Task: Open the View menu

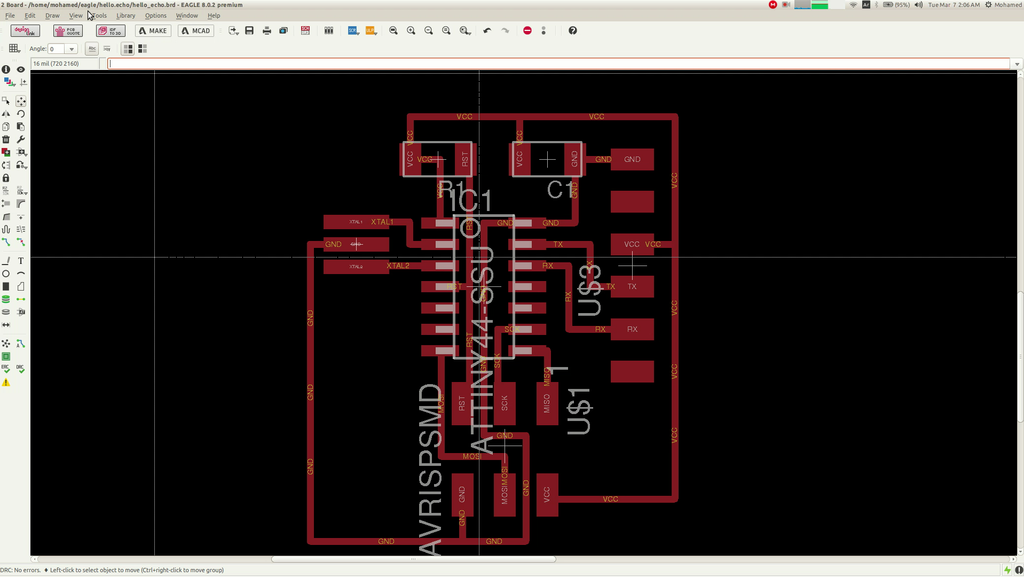Action: pyautogui.click(x=76, y=15)
